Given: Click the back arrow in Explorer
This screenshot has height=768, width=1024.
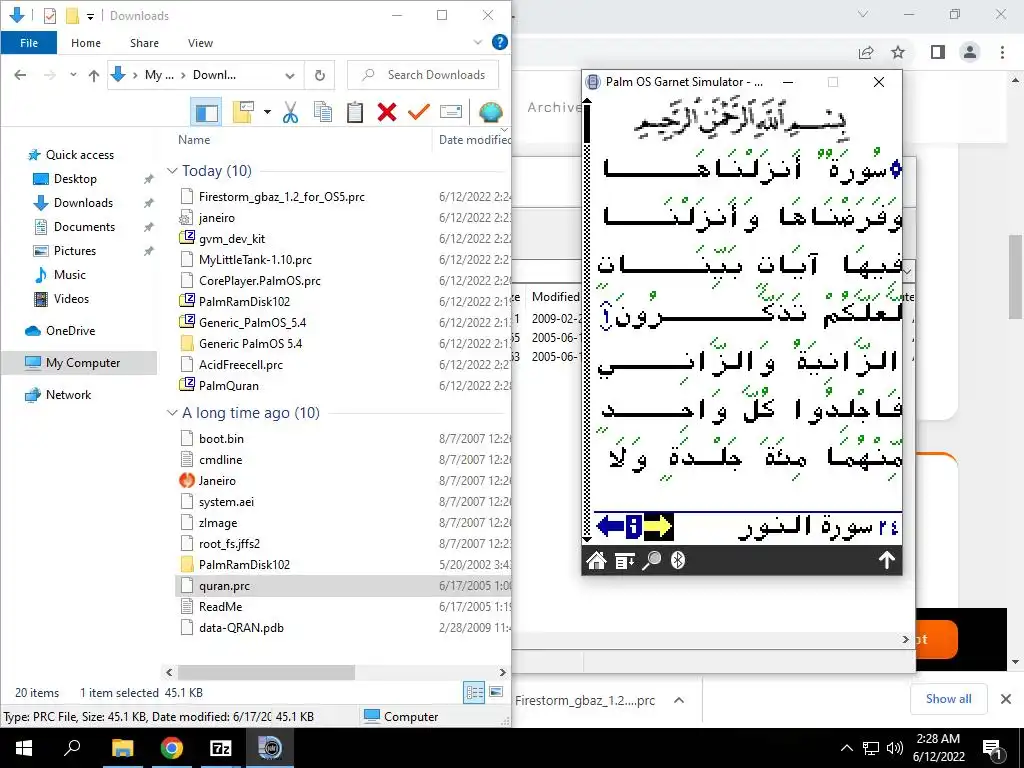Looking at the screenshot, I should click(20, 75).
